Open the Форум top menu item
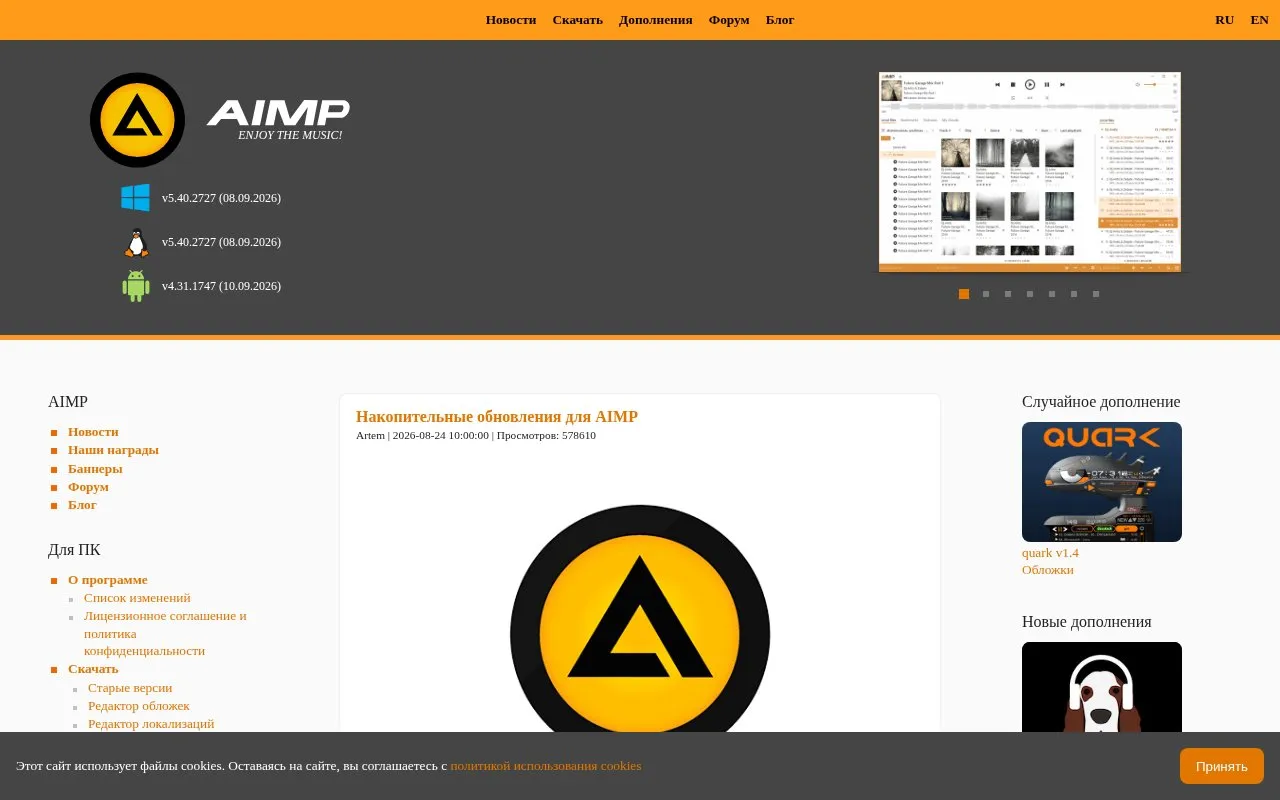The height and width of the screenshot is (800, 1280). (729, 20)
